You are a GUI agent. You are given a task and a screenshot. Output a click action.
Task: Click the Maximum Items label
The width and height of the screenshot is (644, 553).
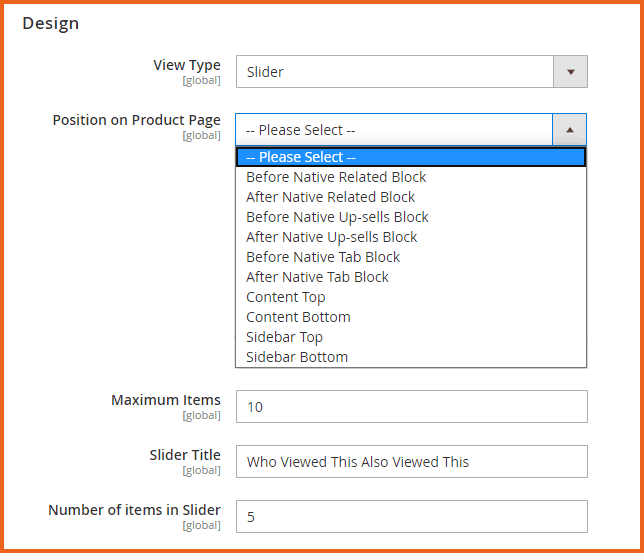(165, 400)
